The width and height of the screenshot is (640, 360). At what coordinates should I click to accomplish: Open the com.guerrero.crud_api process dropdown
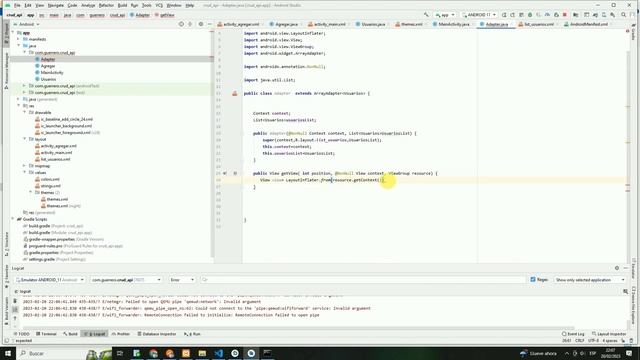(x=126, y=280)
